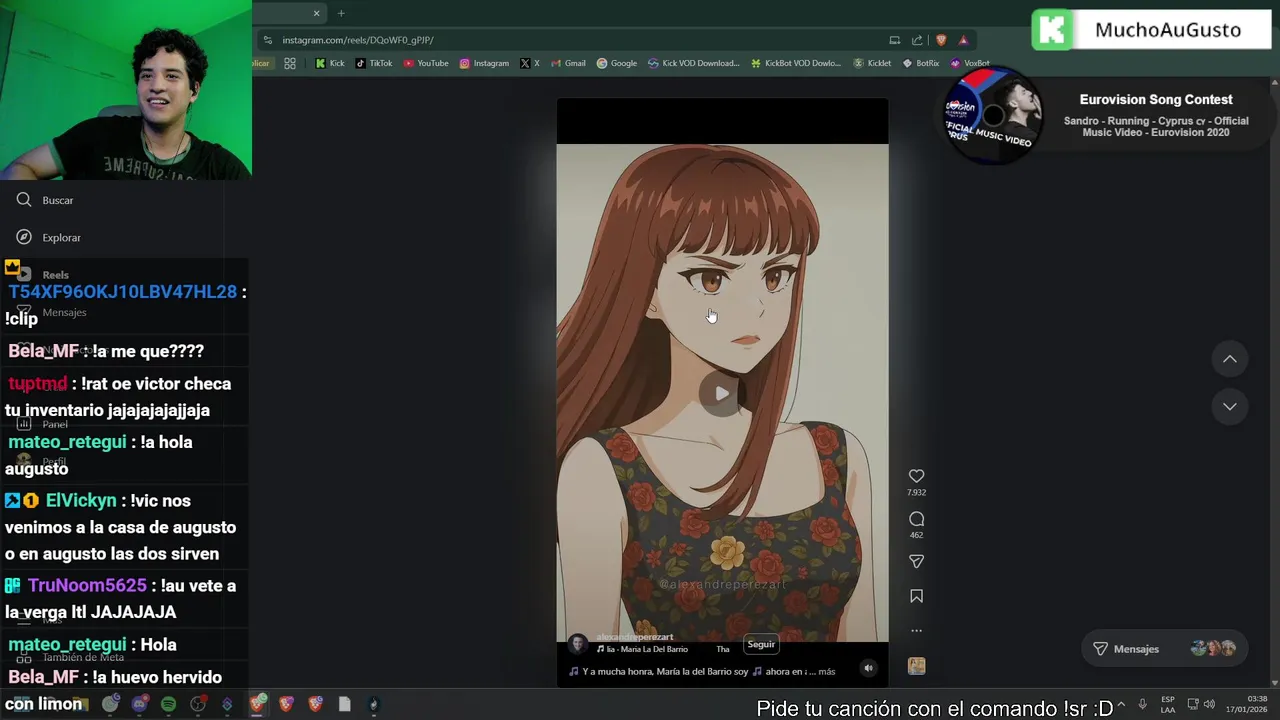This screenshot has height=720, width=1280.
Task: Open Reels in the Instagram sidebar
Action: 42,275
